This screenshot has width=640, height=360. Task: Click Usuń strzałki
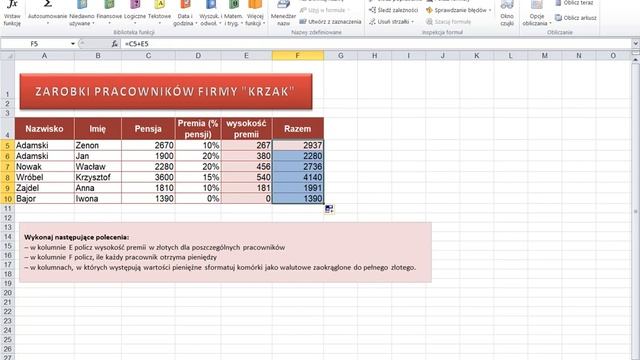click(392, 21)
